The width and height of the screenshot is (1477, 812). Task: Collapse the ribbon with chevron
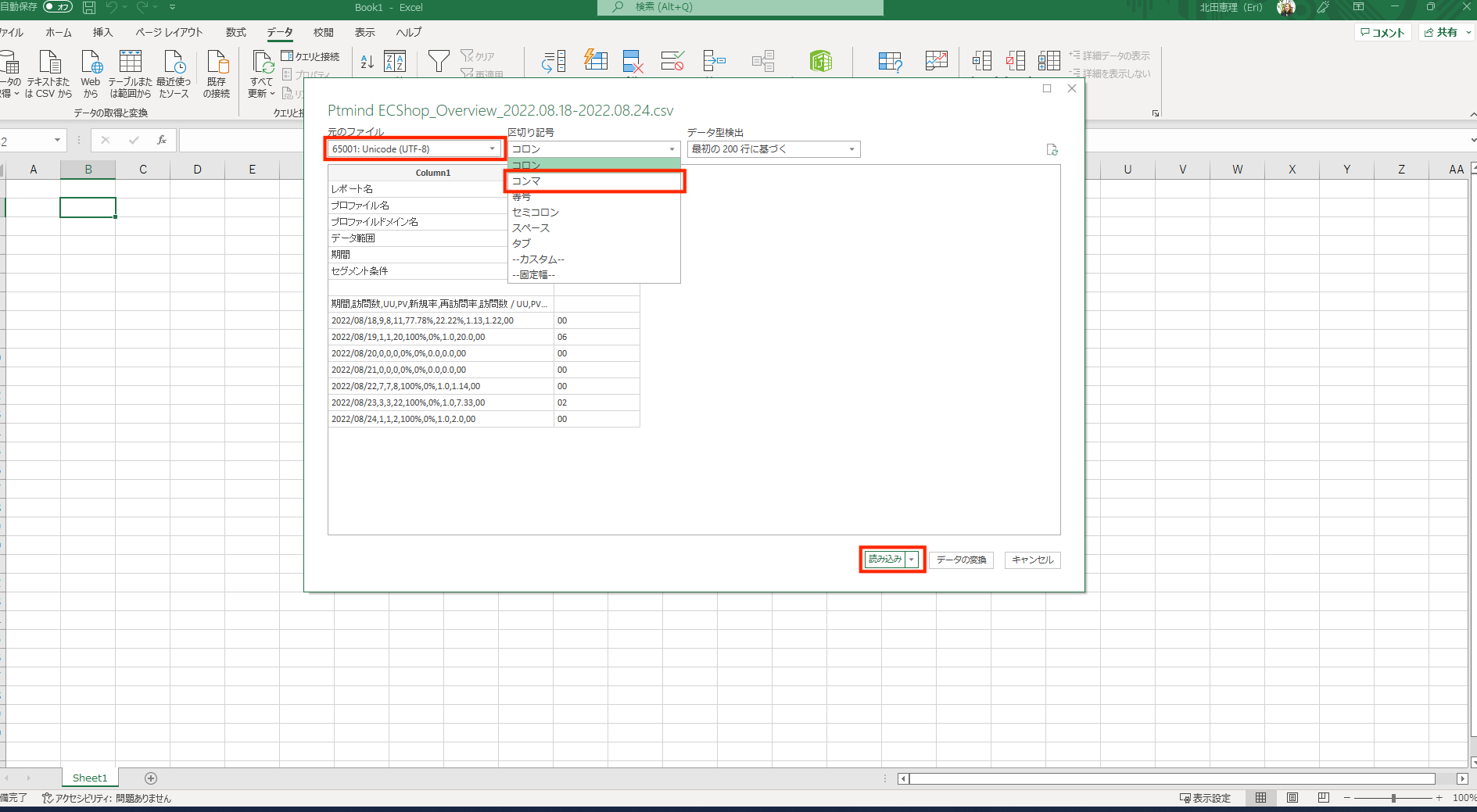click(x=1472, y=114)
